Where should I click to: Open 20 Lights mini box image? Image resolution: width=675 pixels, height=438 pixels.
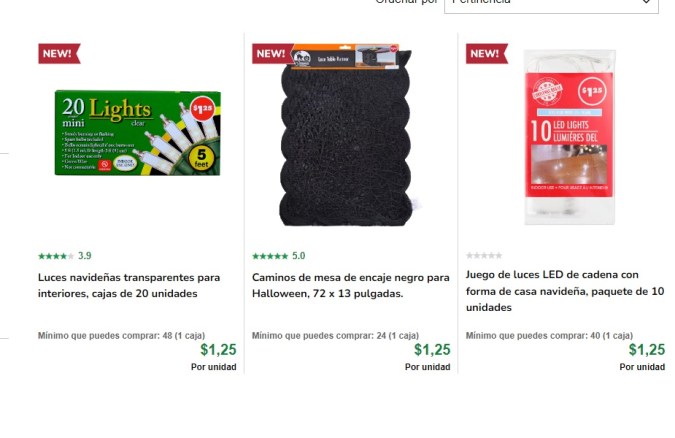[138, 133]
